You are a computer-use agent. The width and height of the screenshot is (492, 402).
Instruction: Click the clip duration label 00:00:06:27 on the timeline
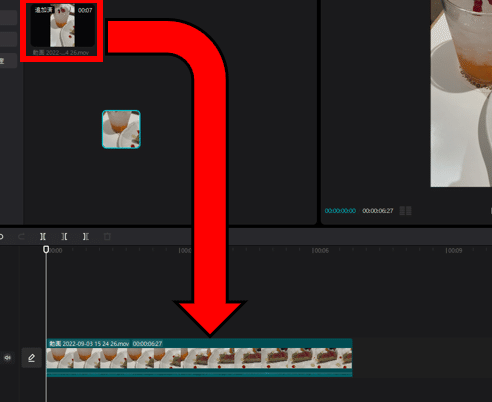coord(147,344)
